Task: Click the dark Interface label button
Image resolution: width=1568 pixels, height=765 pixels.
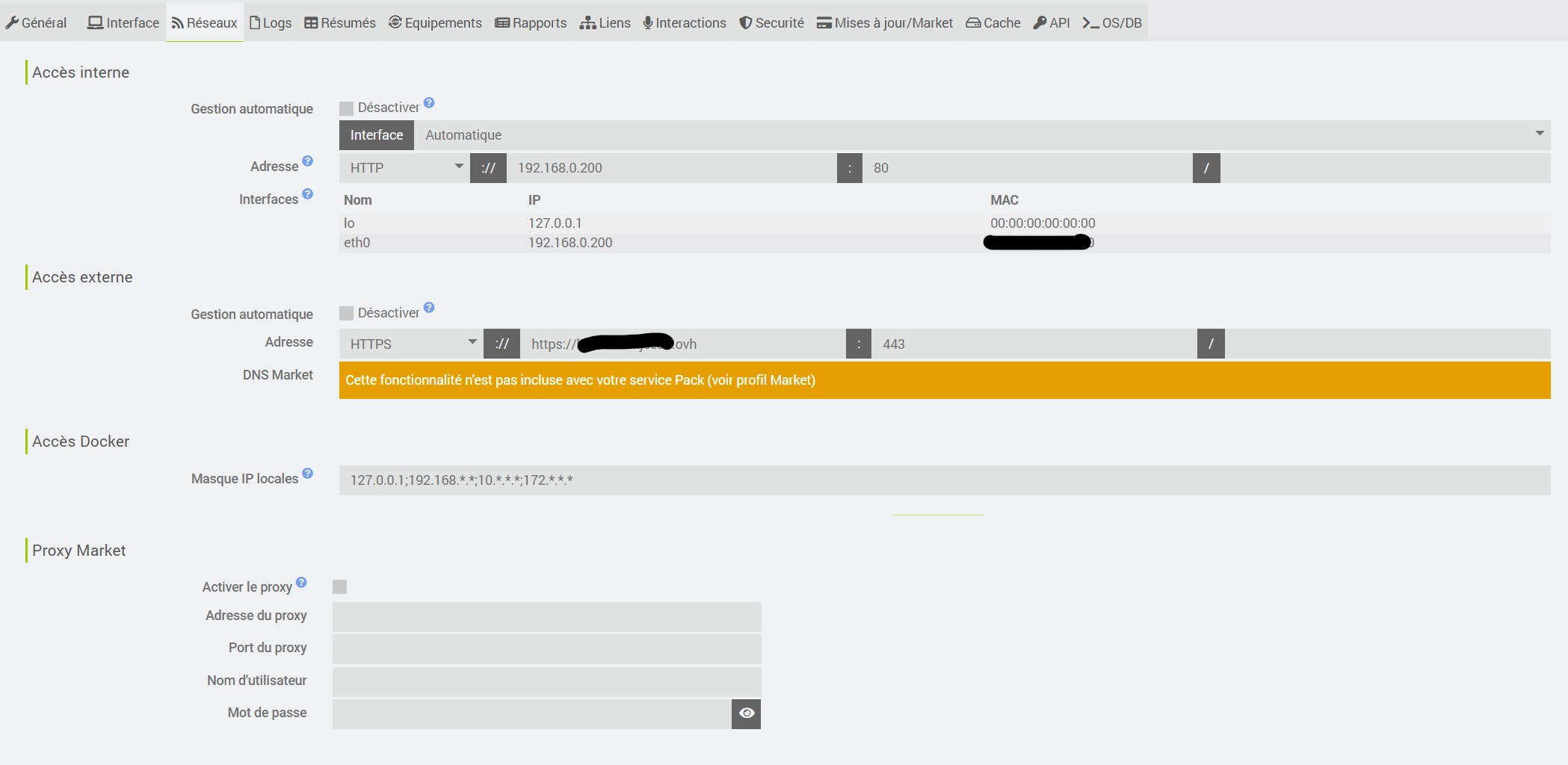Action: point(377,135)
